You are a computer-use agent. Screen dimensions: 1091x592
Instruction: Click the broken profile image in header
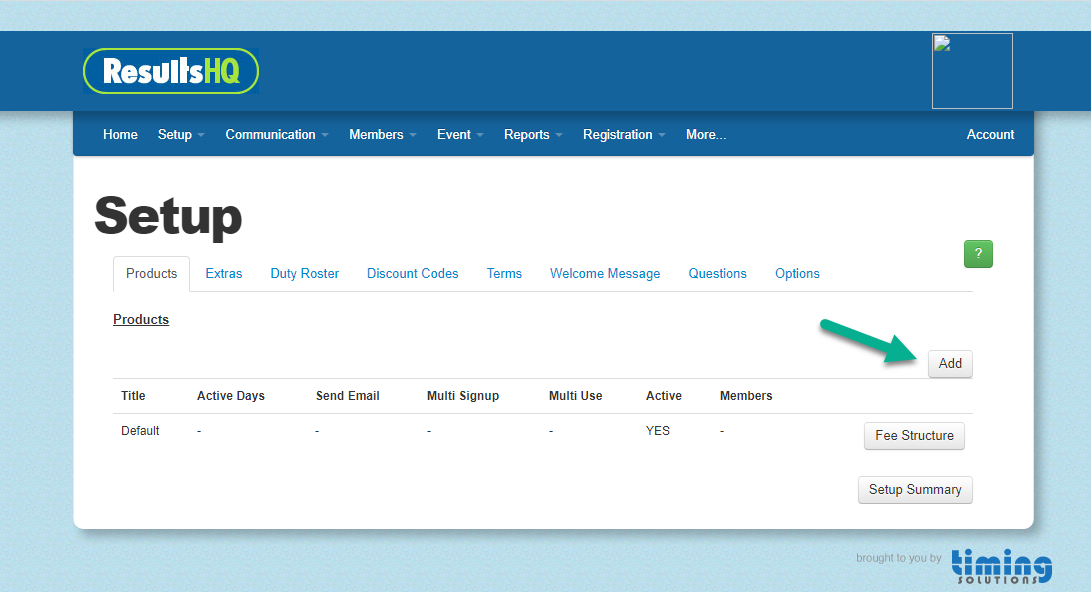972,71
